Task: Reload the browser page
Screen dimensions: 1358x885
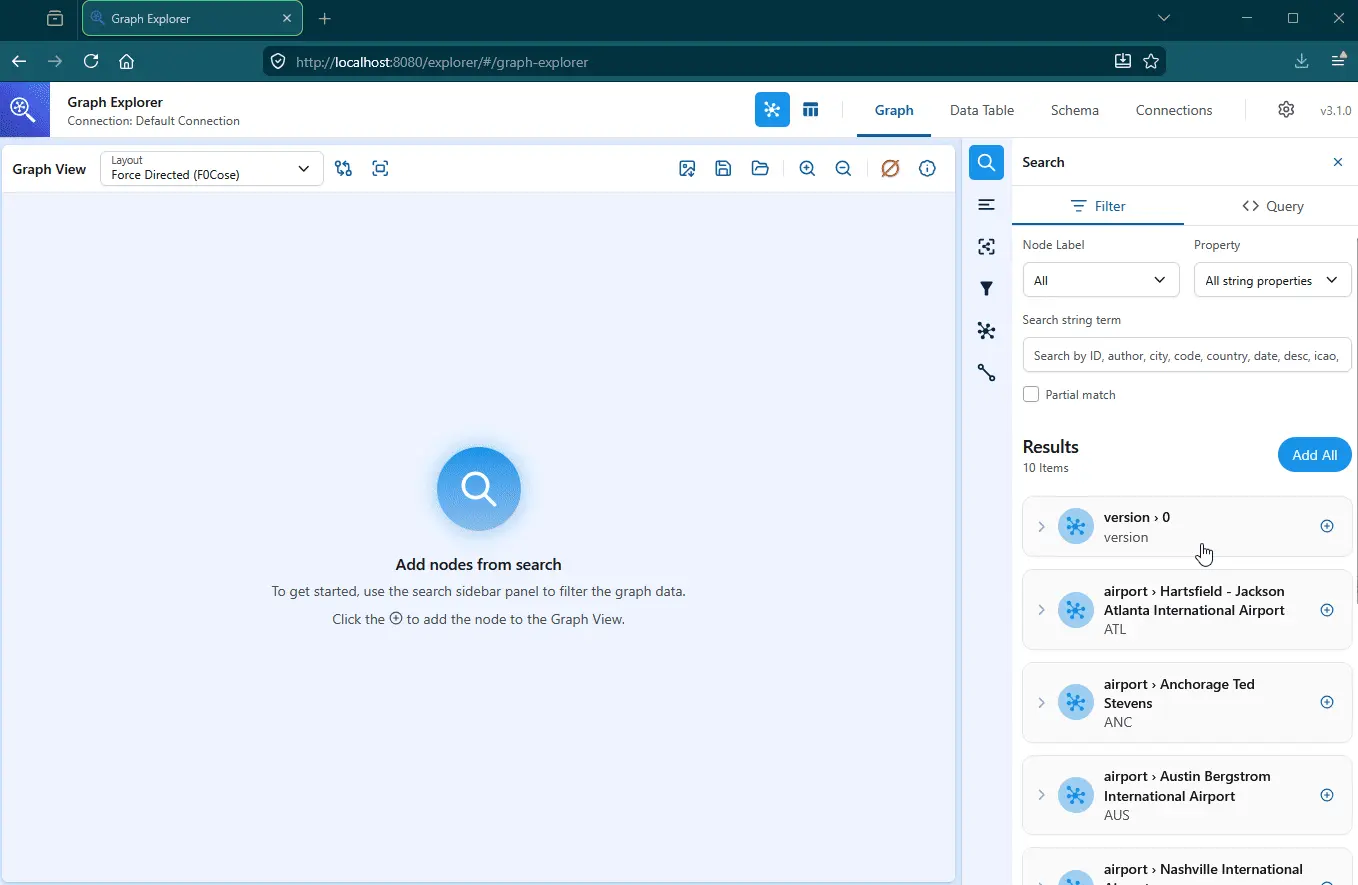Action: point(91,61)
